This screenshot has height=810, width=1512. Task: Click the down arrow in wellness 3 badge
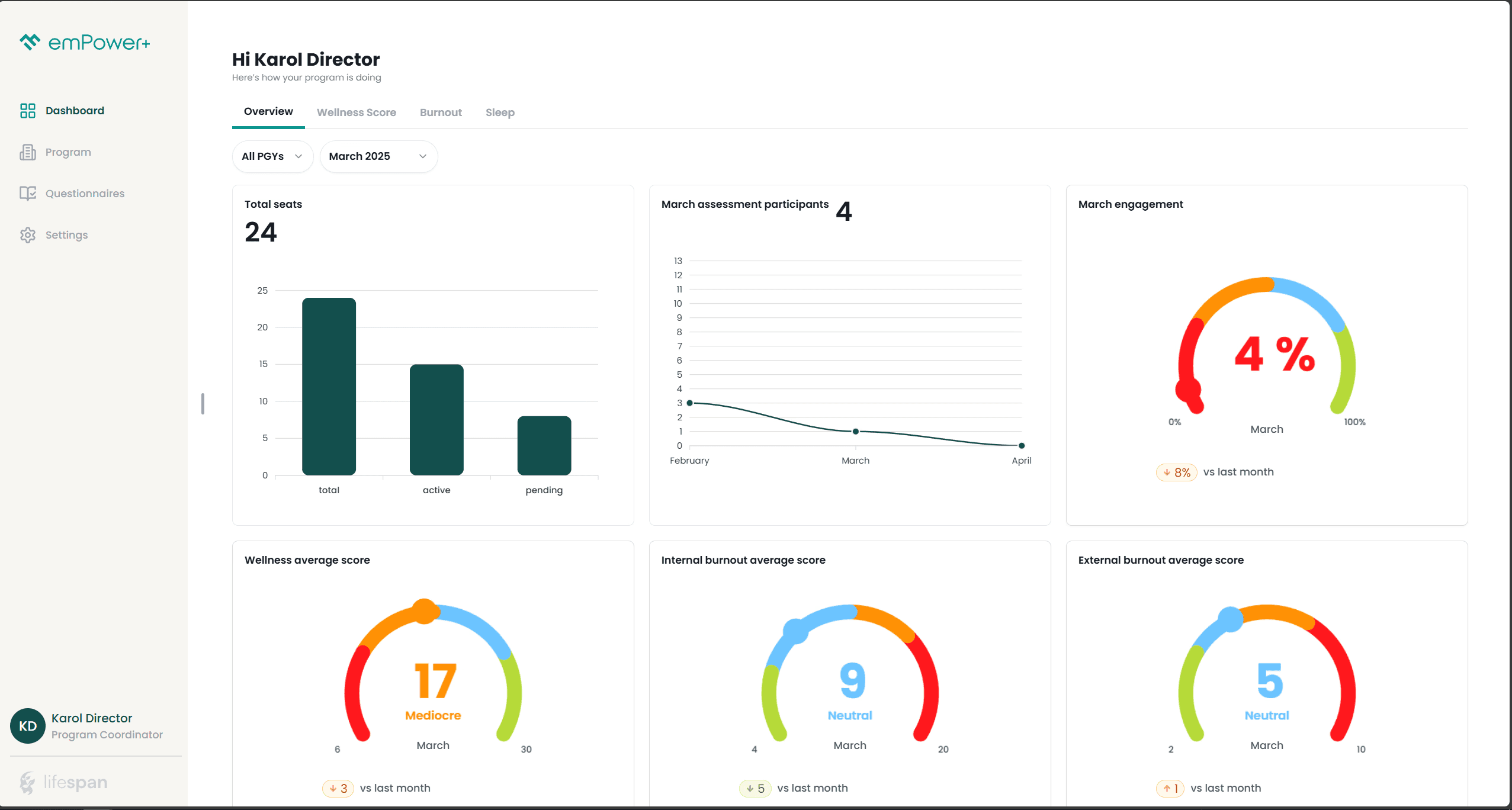pyautogui.click(x=333, y=789)
